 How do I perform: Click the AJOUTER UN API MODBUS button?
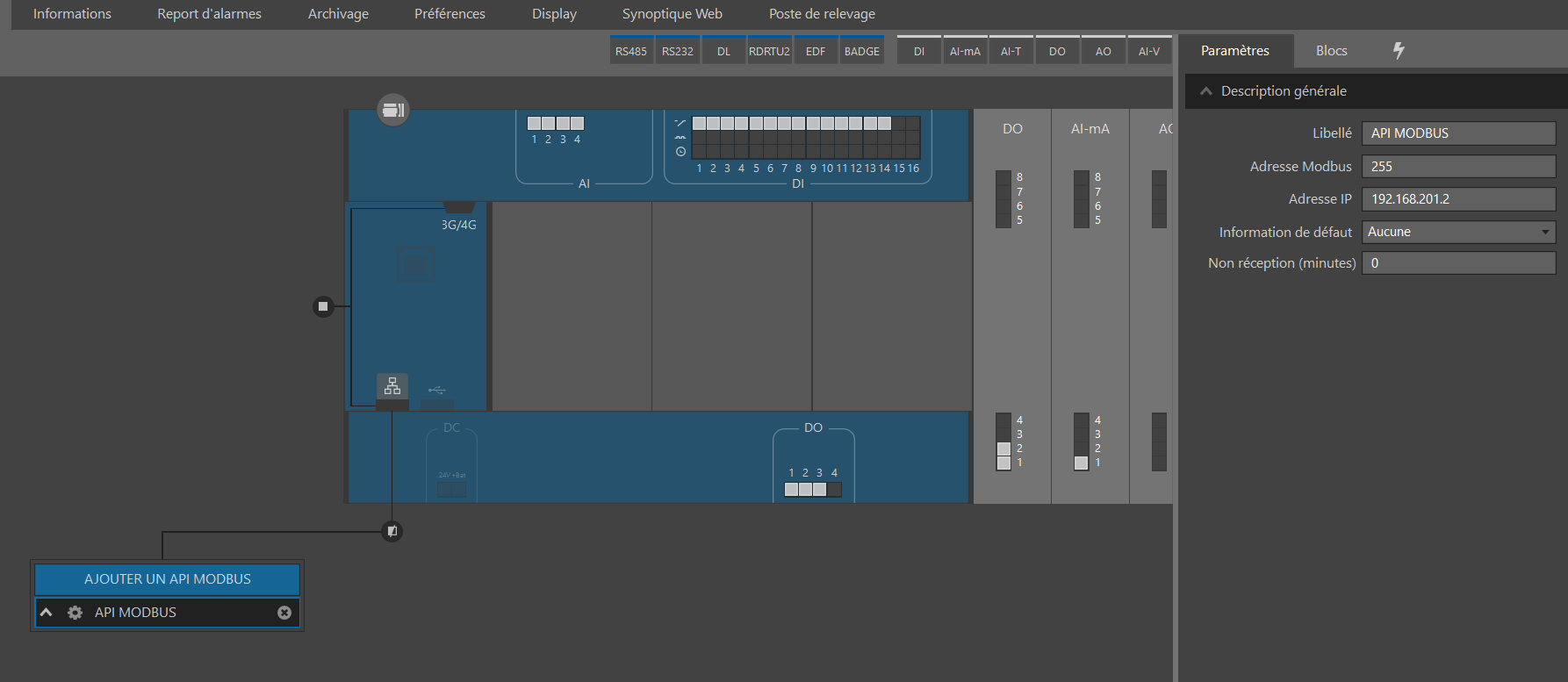click(167, 579)
